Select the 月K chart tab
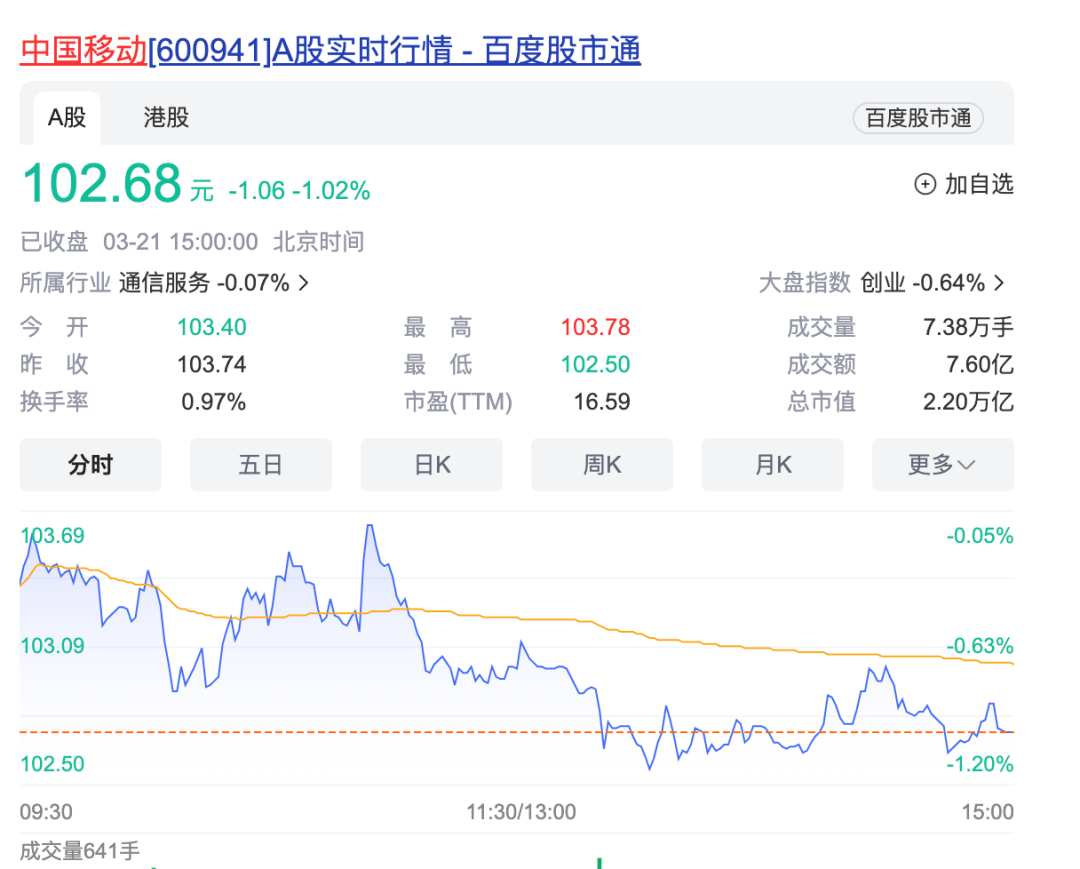The height and width of the screenshot is (869, 1080). click(773, 465)
